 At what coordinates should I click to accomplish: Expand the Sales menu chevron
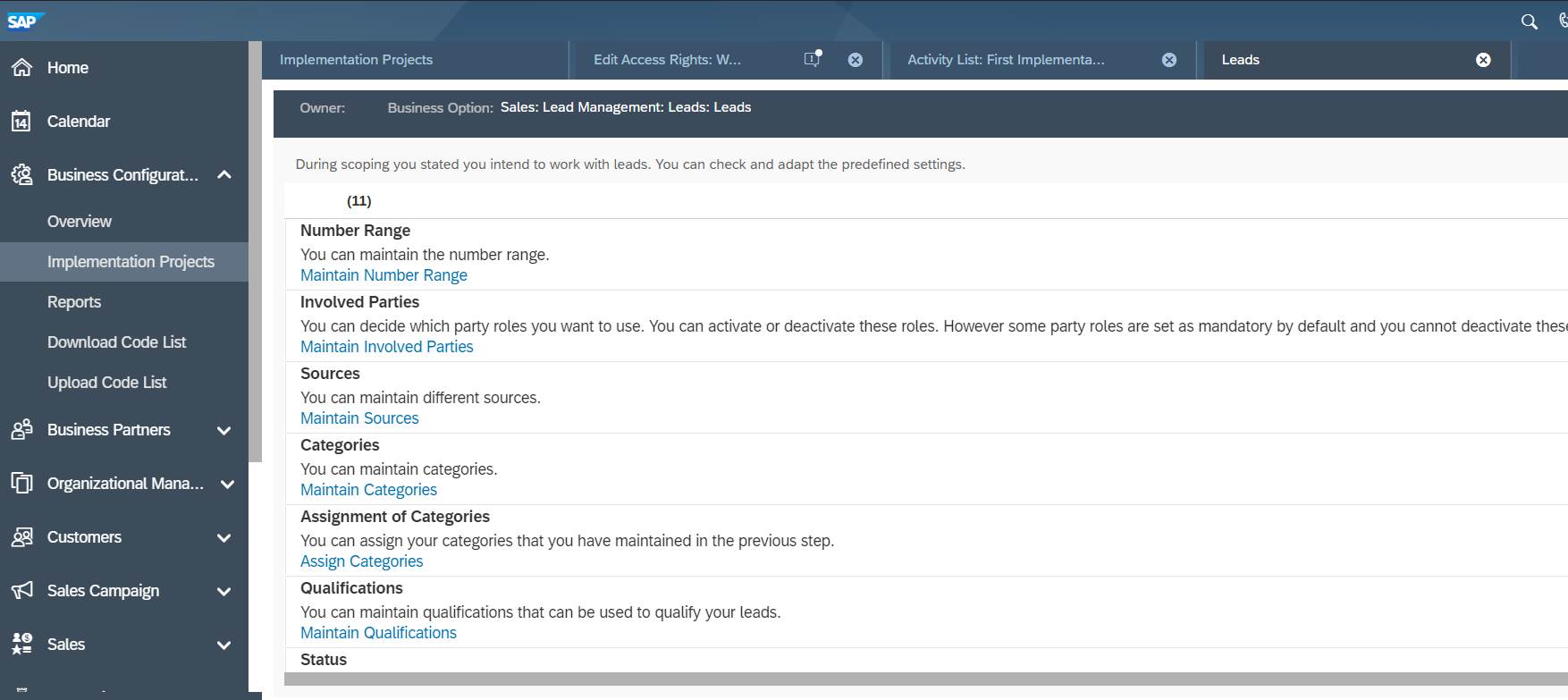tap(224, 645)
